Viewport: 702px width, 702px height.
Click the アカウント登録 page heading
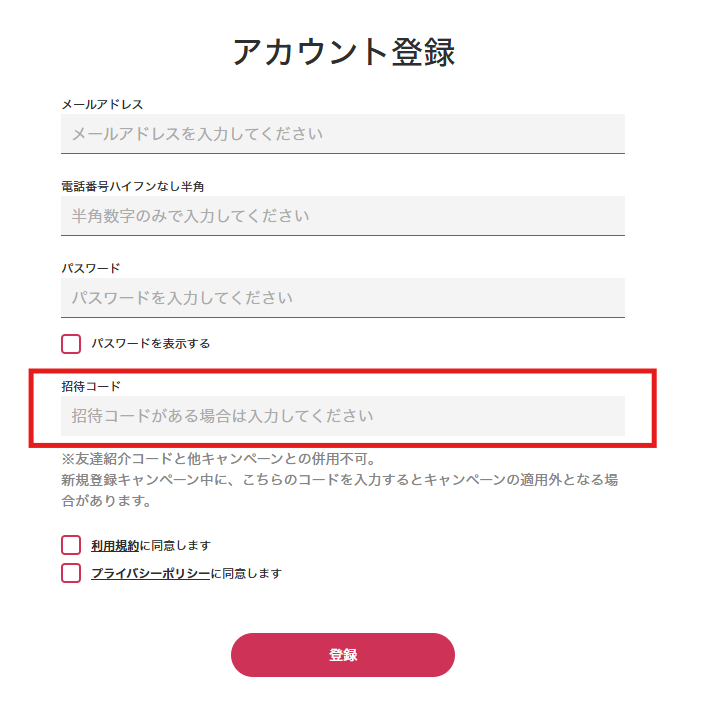(x=344, y=52)
